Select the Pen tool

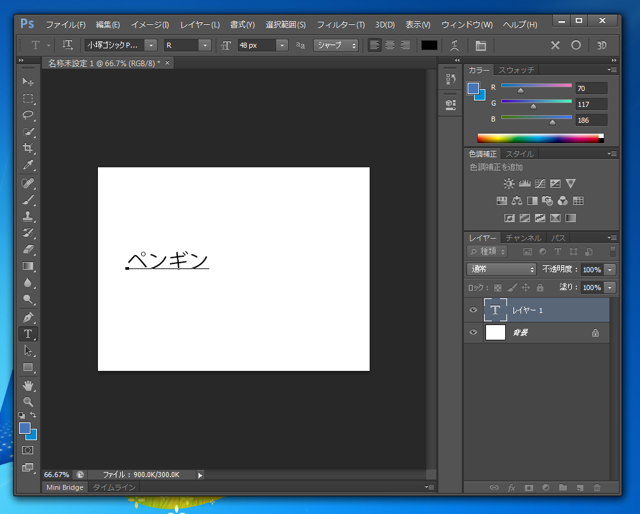28,317
